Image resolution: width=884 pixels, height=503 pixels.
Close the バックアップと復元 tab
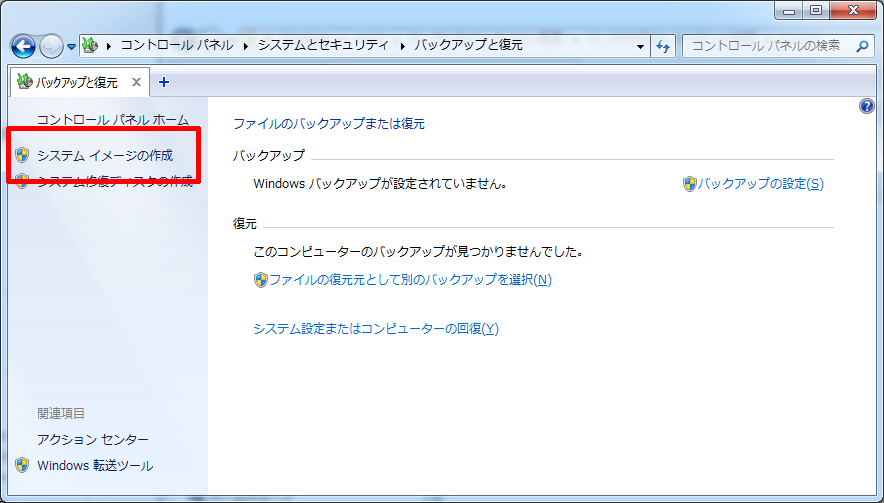click(x=137, y=82)
